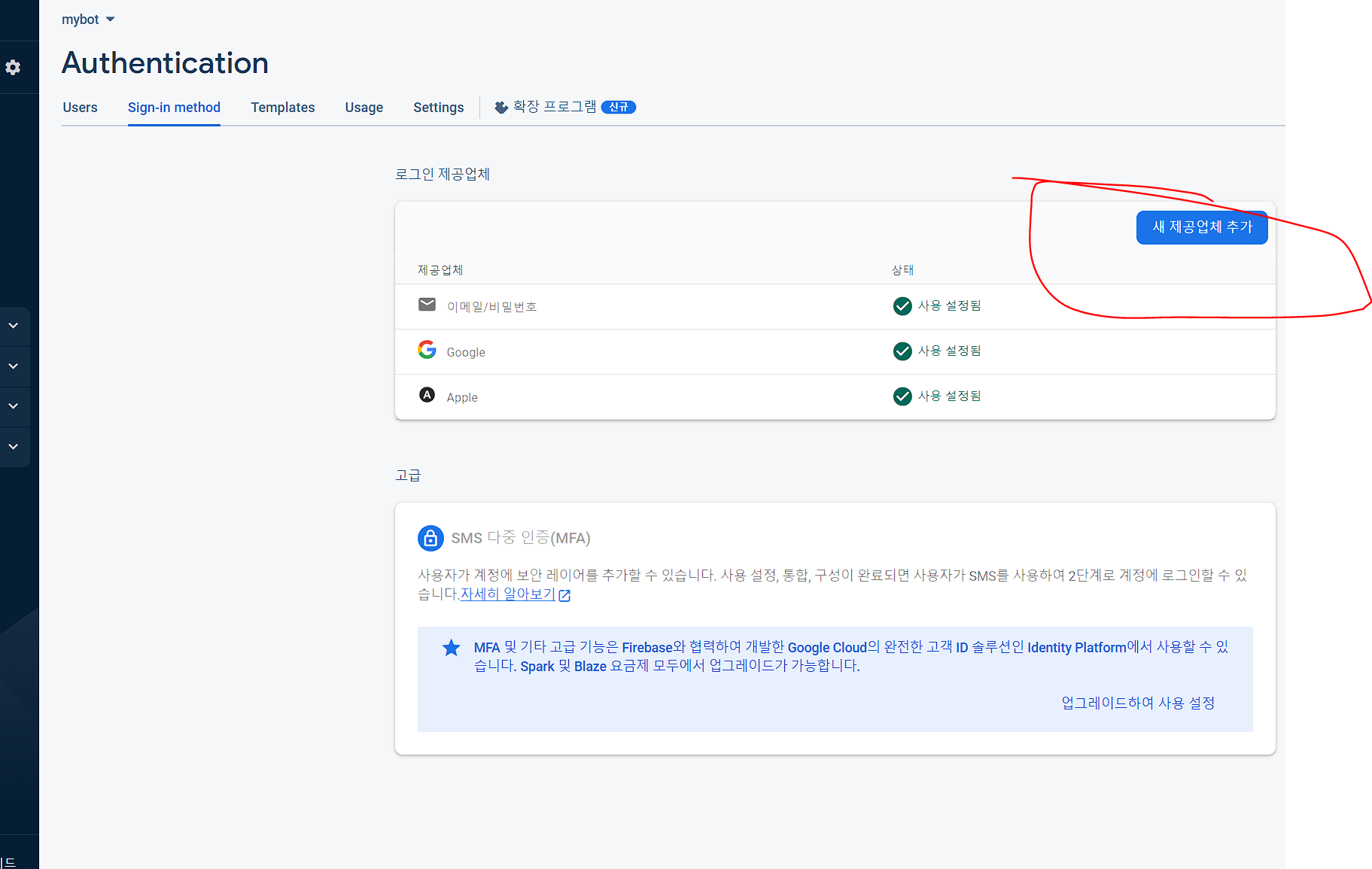Open the project settings gear icon

13,67
